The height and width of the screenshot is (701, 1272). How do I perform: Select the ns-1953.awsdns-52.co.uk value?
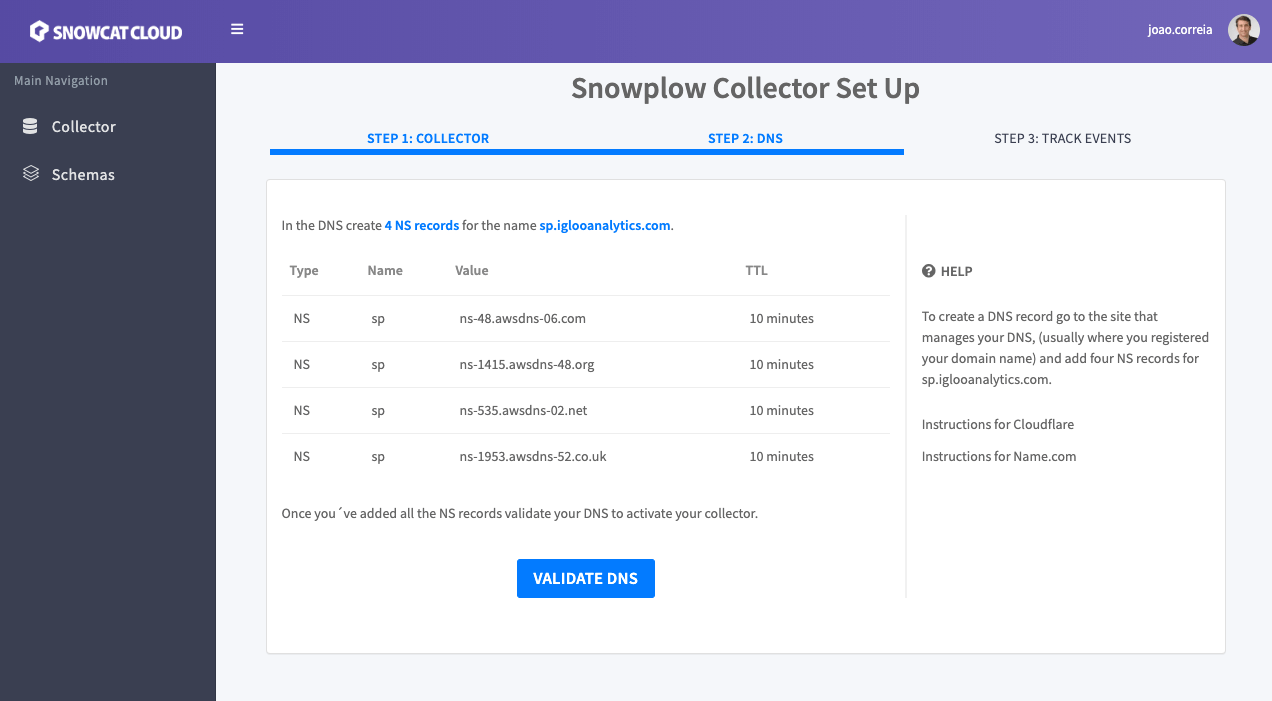tap(533, 456)
